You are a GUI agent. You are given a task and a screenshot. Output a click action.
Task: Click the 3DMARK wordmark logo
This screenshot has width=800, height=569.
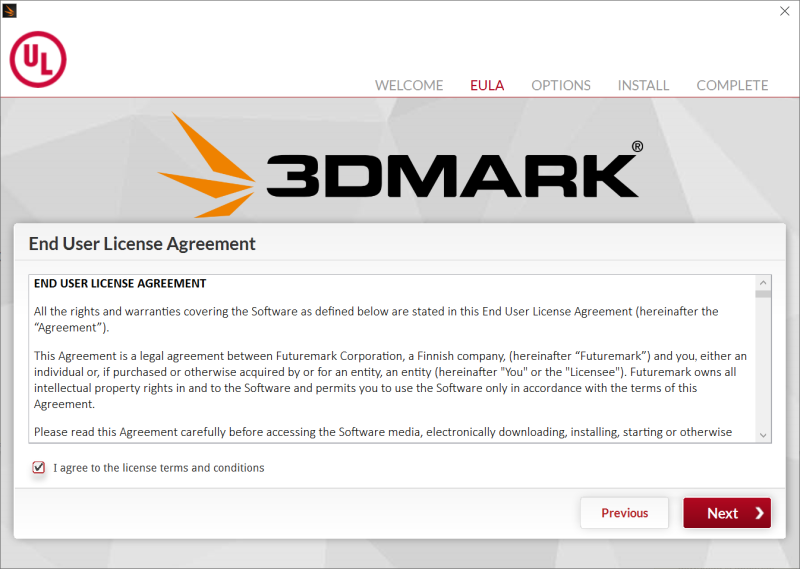click(x=453, y=176)
